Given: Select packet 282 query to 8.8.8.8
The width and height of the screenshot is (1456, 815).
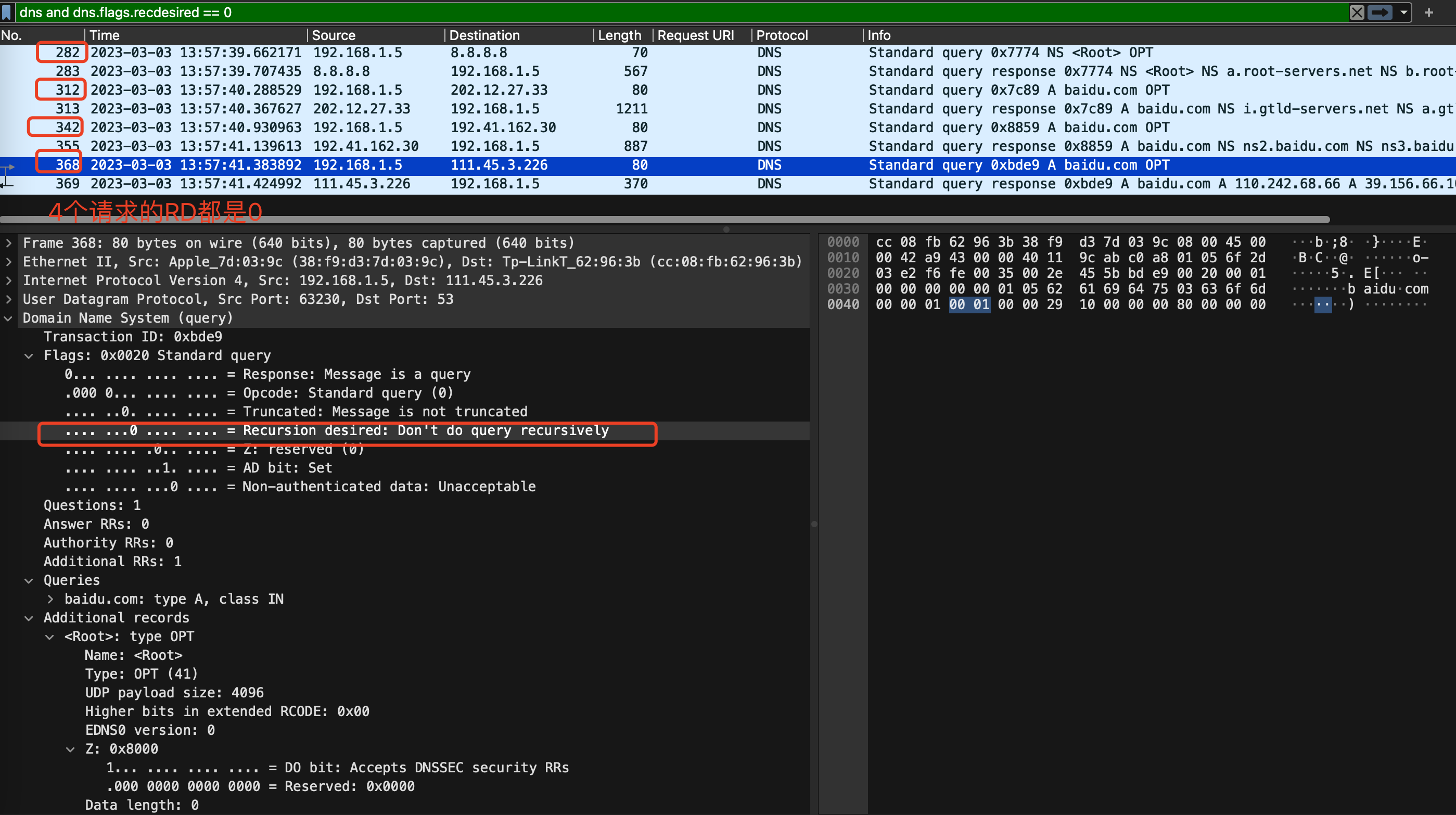Looking at the screenshot, I should point(728,53).
